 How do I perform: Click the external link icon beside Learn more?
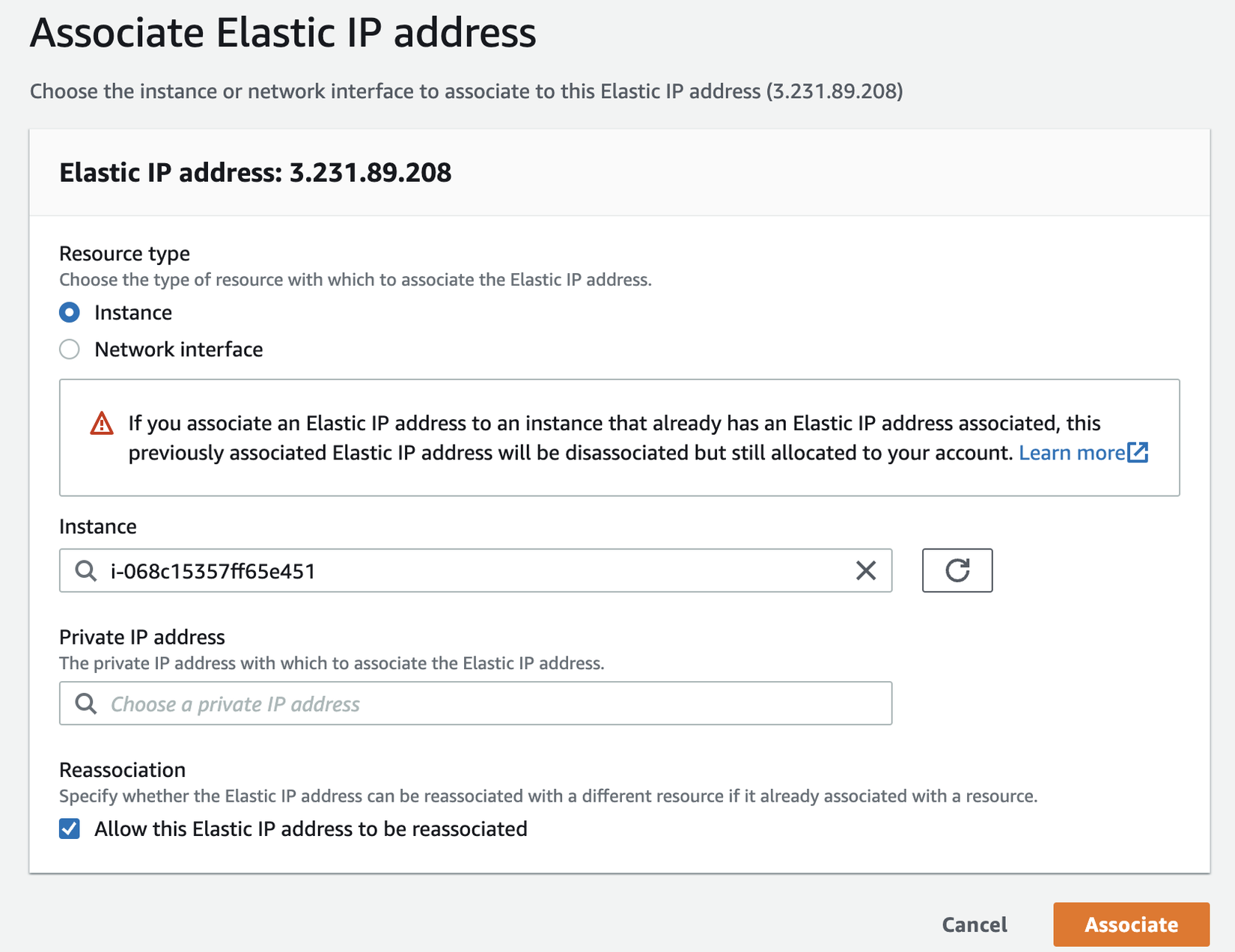tap(1138, 453)
